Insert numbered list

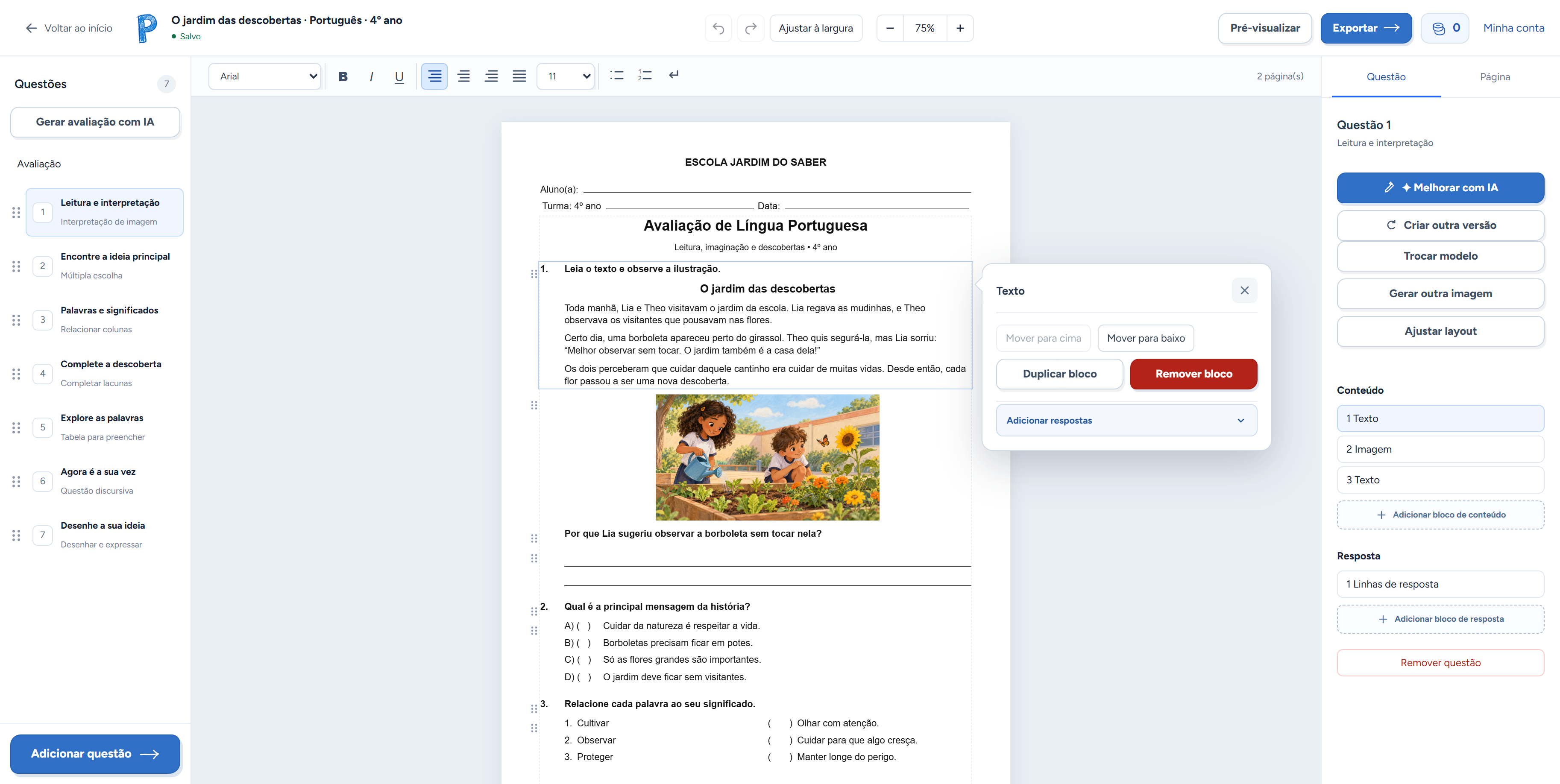[x=645, y=76]
